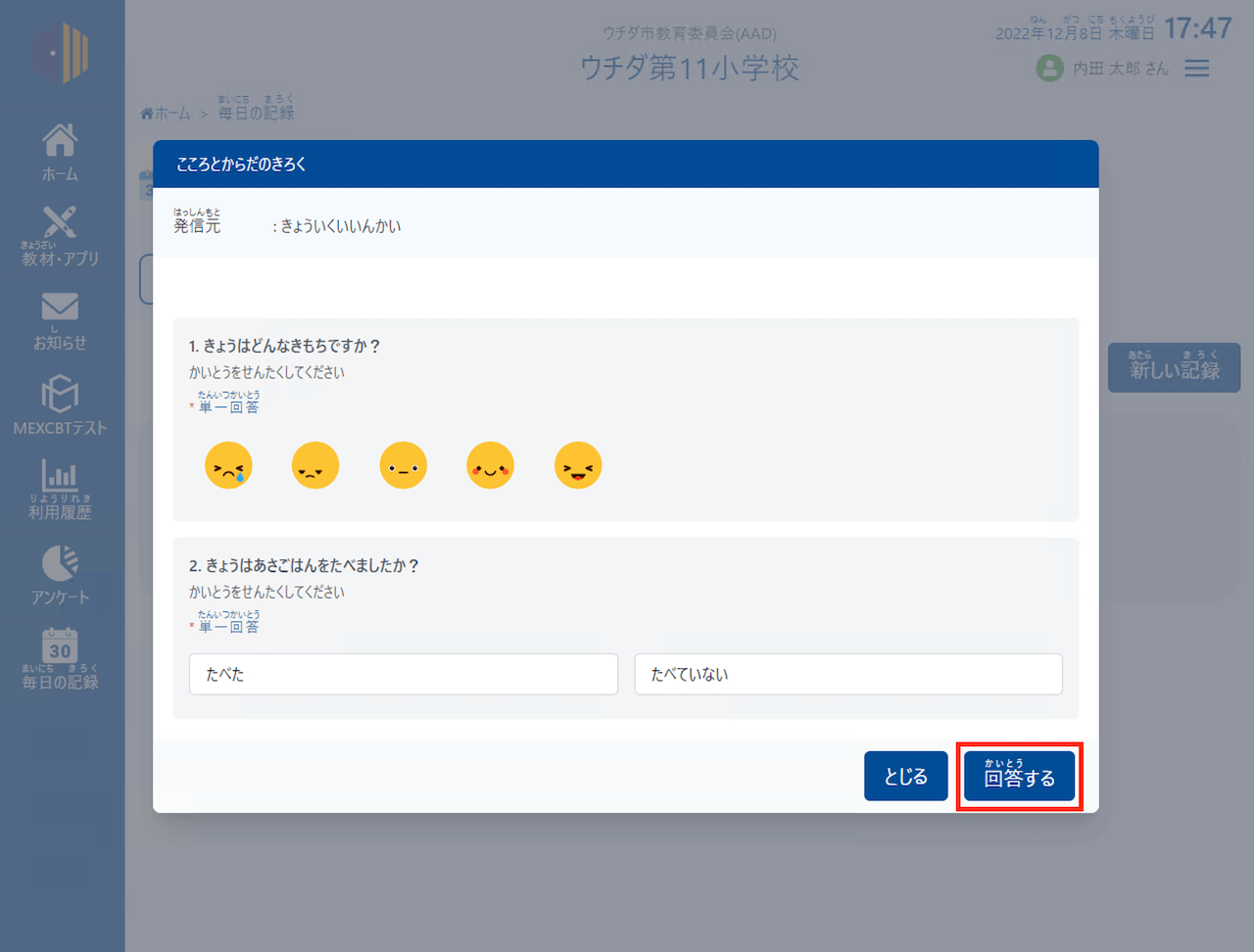Select the laughing face emoji
The width and height of the screenshot is (1254, 952).
pos(578,465)
